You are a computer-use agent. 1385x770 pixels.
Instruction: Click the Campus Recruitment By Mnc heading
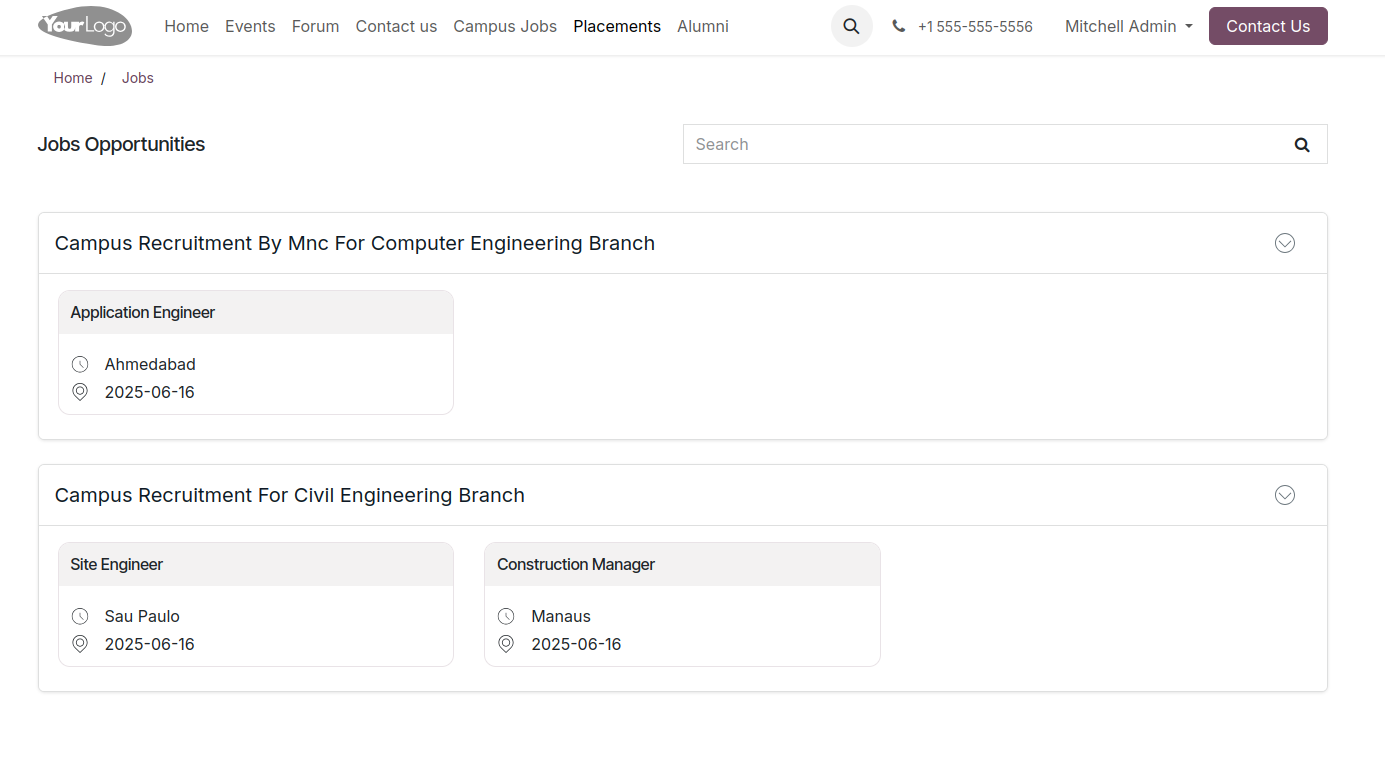355,243
